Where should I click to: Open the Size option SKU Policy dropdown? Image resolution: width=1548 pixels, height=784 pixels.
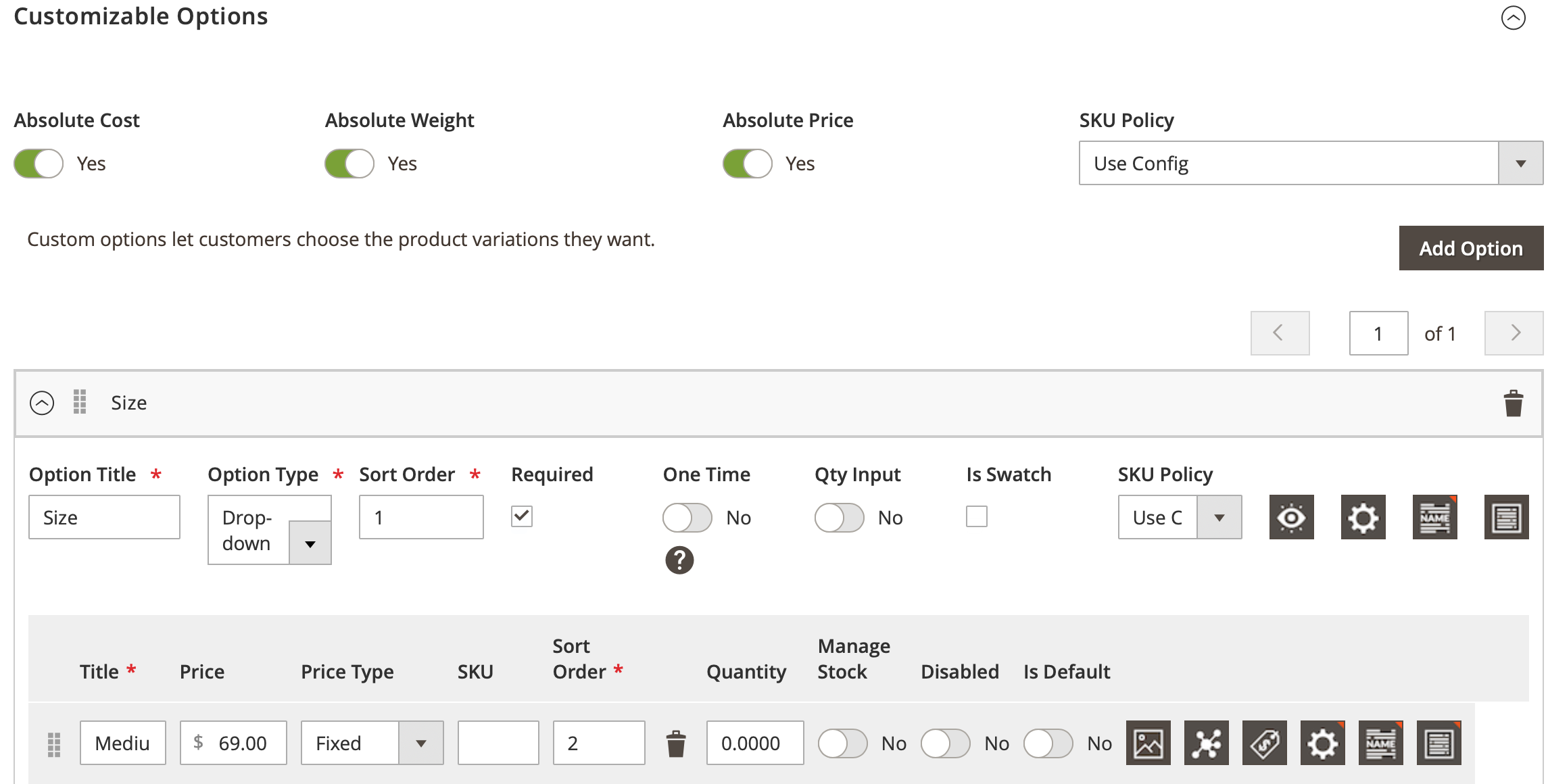point(1180,517)
